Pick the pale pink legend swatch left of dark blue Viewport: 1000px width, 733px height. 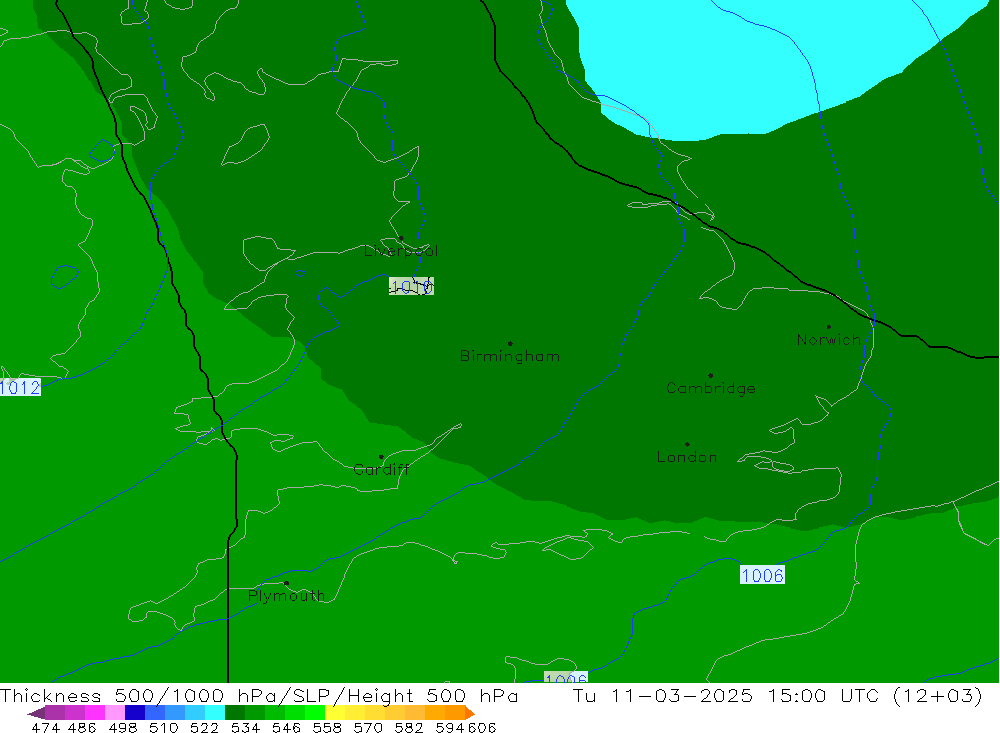point(115,713)
